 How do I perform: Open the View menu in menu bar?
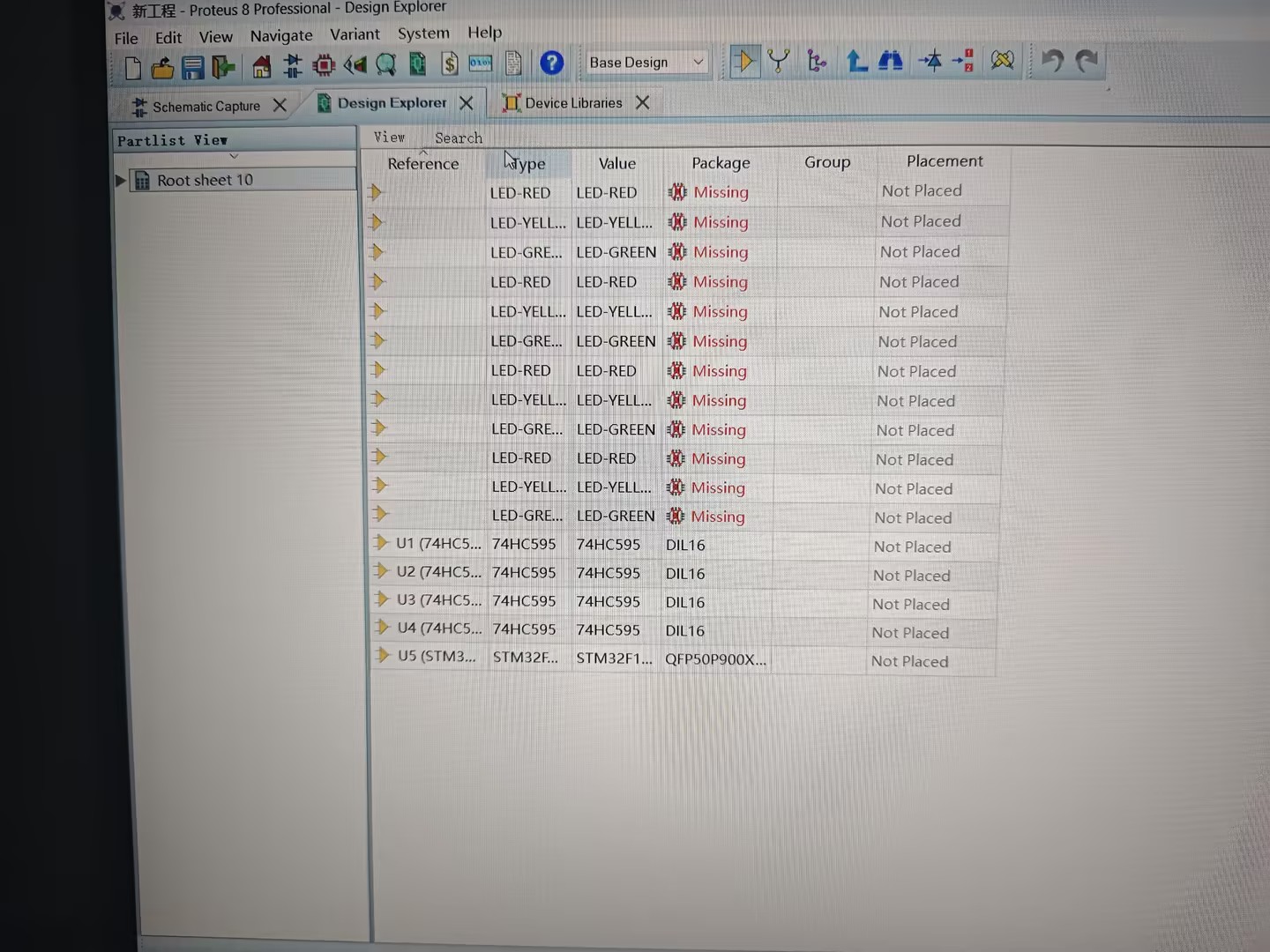(216, 37)
